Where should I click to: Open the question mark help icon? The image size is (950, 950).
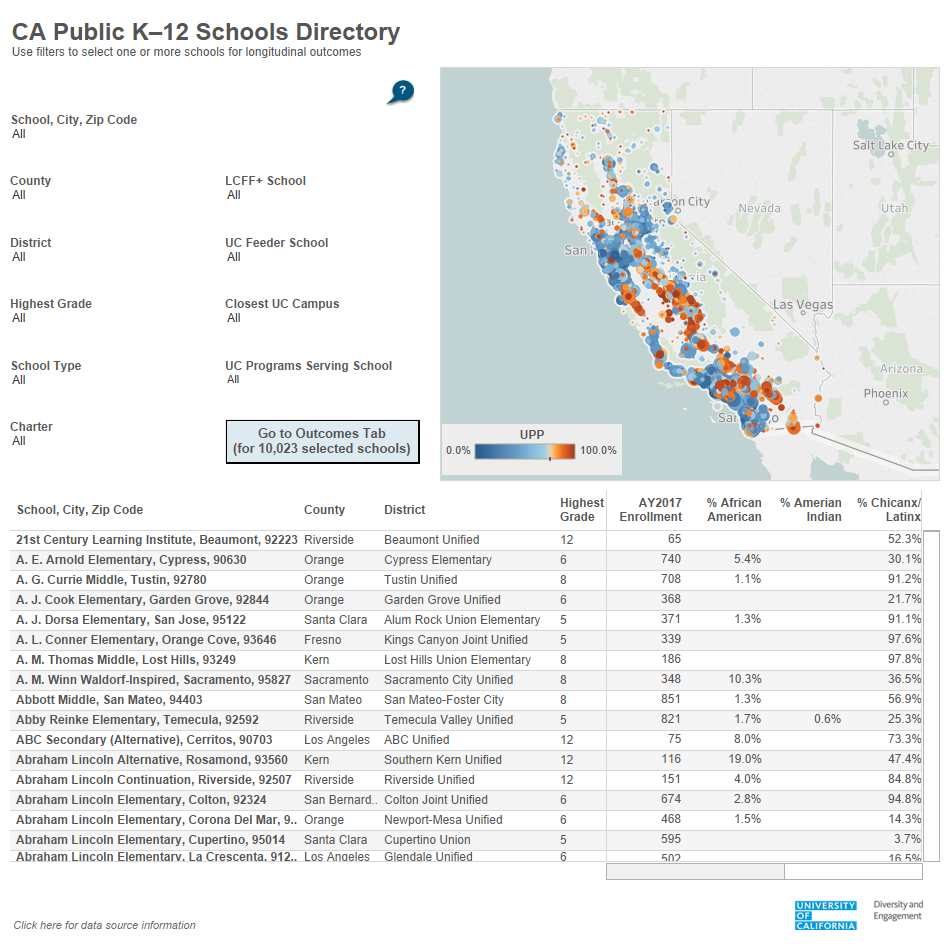(x=401, y=91)
